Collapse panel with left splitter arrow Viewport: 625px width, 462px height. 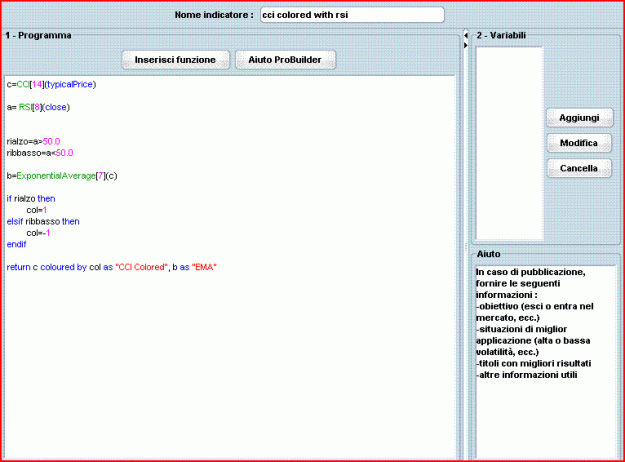coord(466,35)
